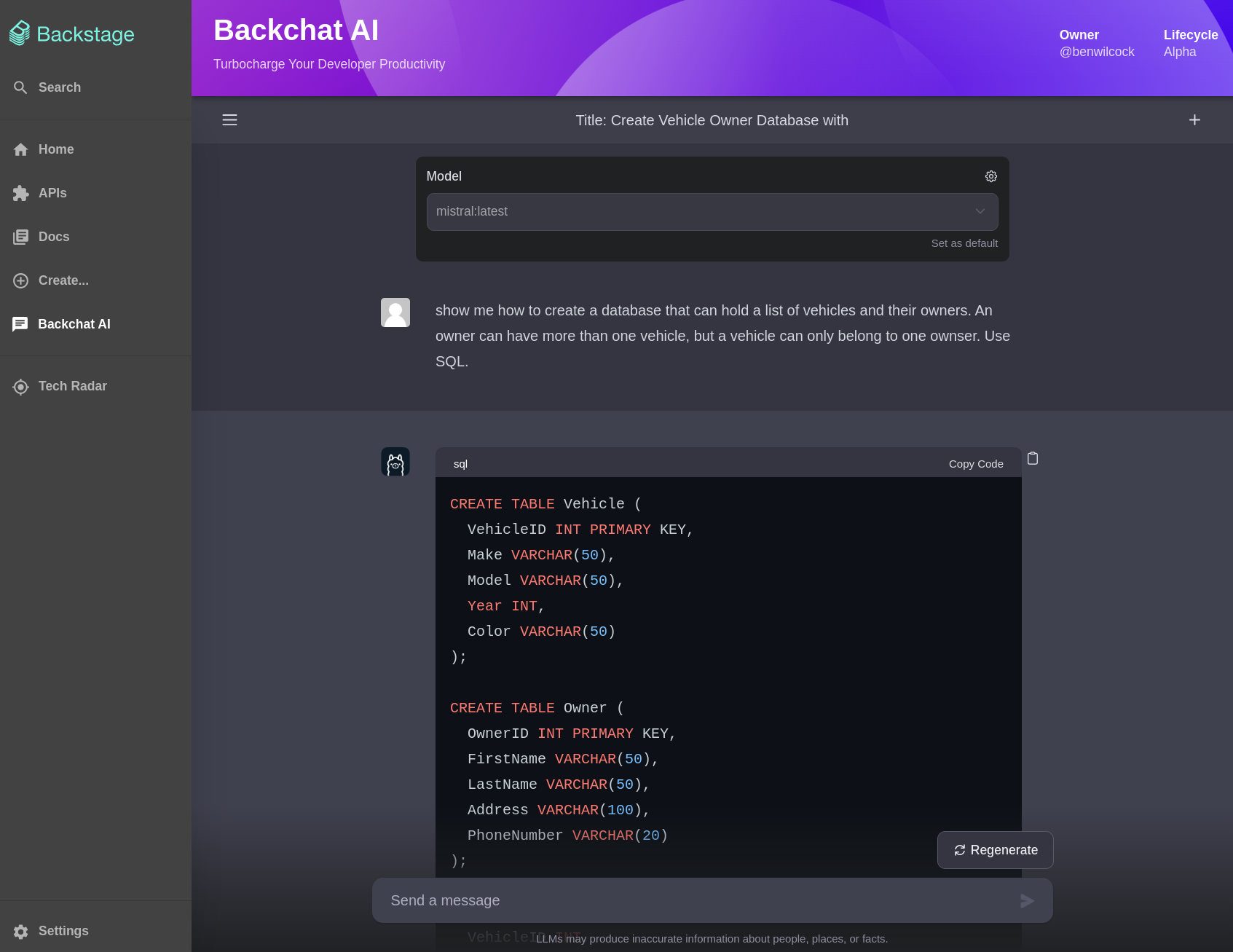Click the APIs puzzle-piece icon
Image resolution: width=1233 pixels, height=952 pixels.
20,193
